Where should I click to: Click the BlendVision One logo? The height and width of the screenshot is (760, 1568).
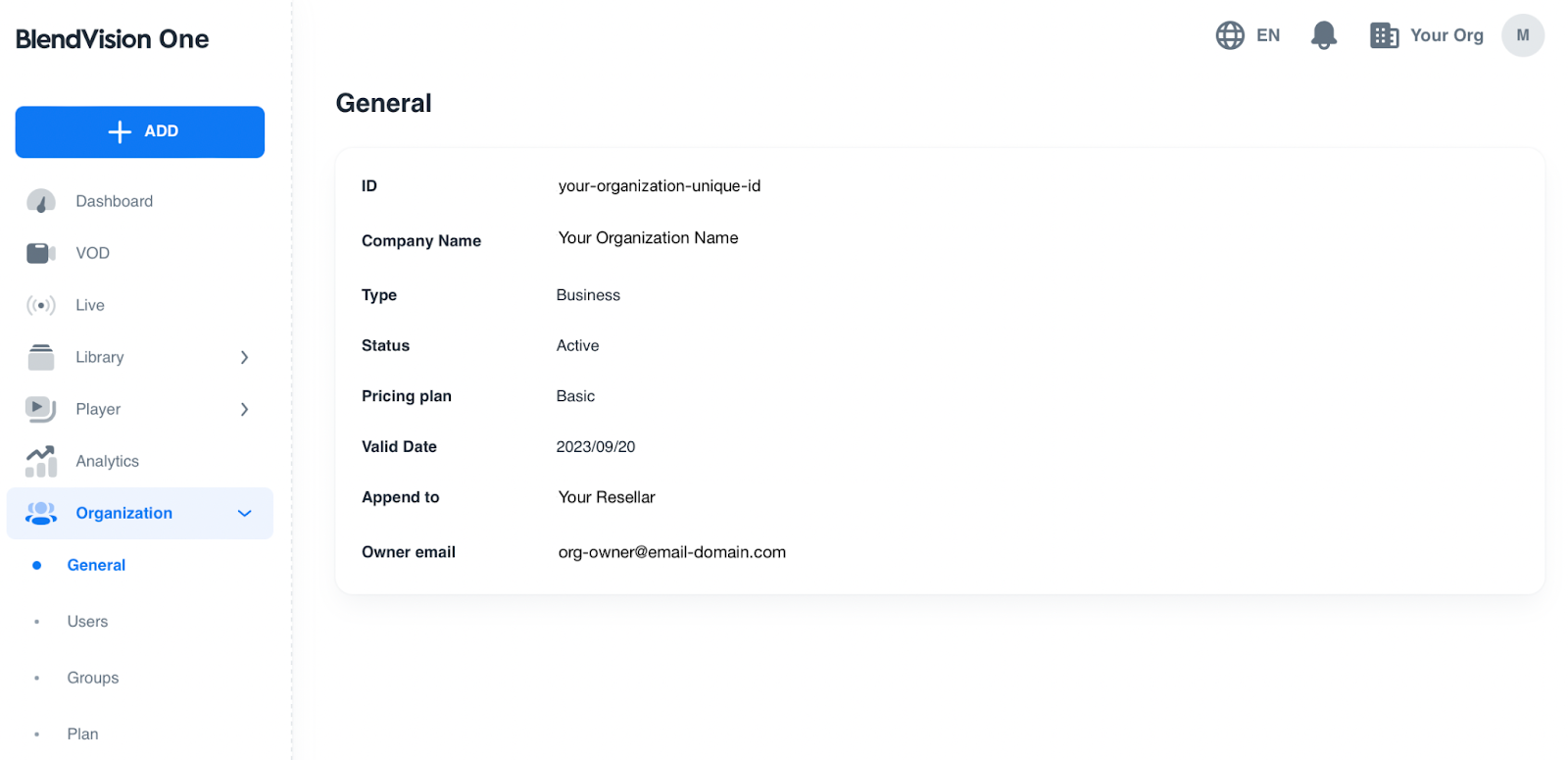point(113,39)
